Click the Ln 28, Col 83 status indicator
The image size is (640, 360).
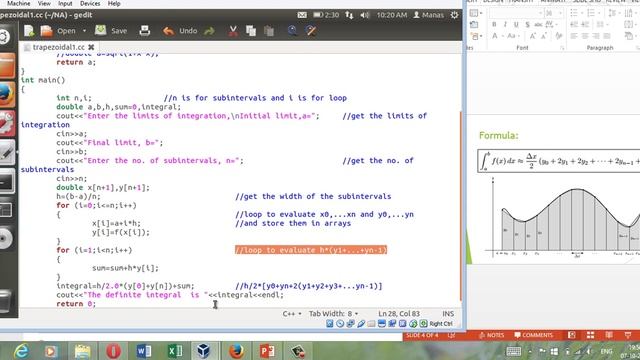[399, 313]
